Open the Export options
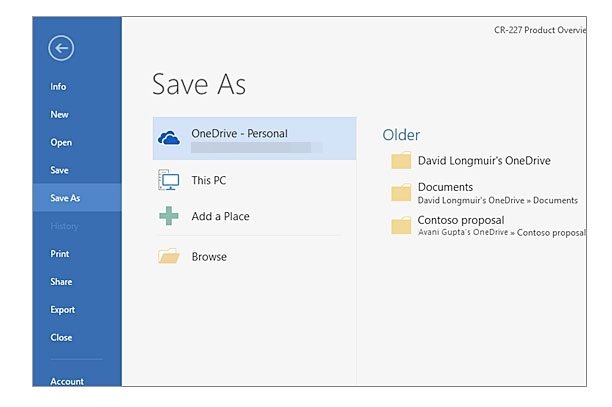 click(62, 310)
